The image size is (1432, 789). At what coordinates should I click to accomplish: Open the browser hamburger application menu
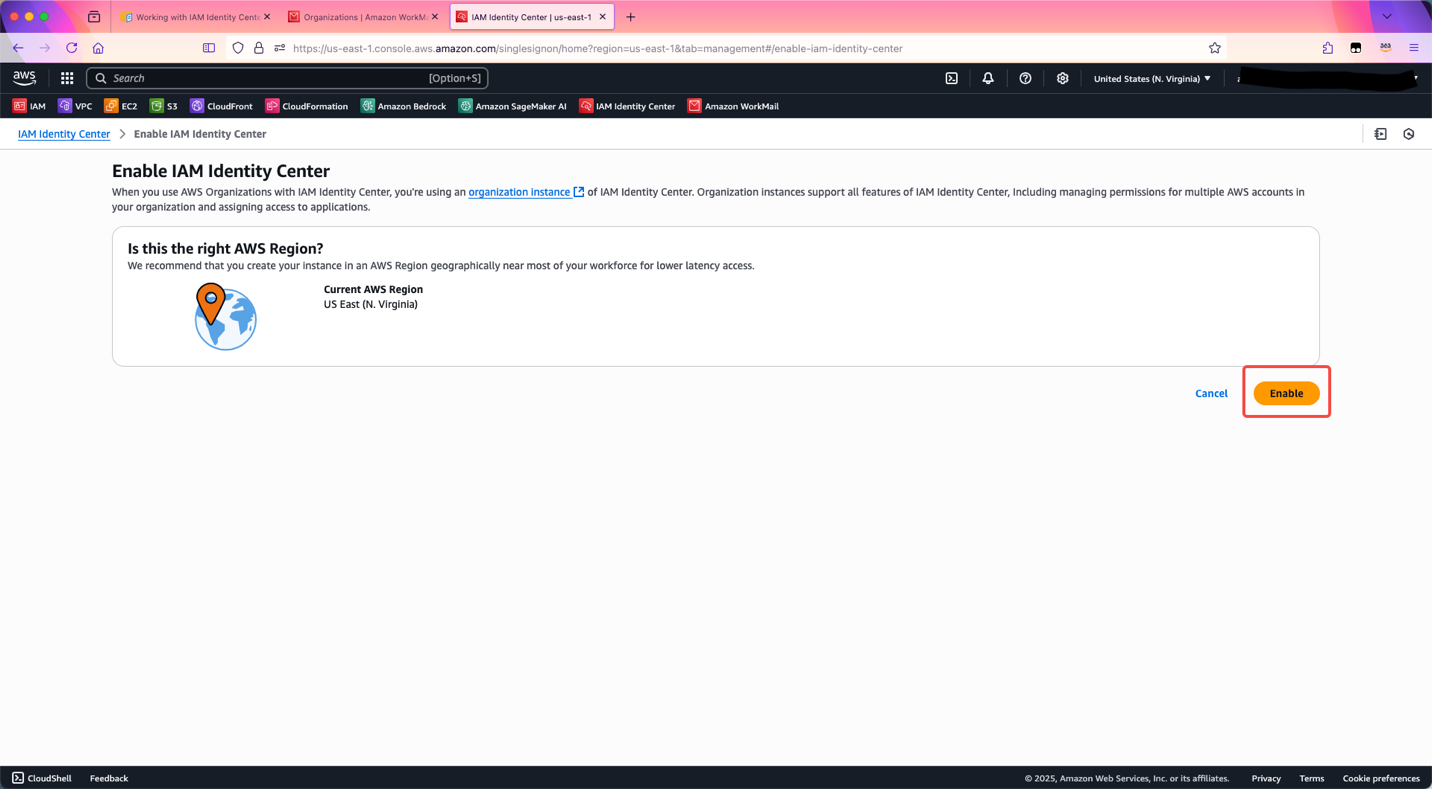1414,48
